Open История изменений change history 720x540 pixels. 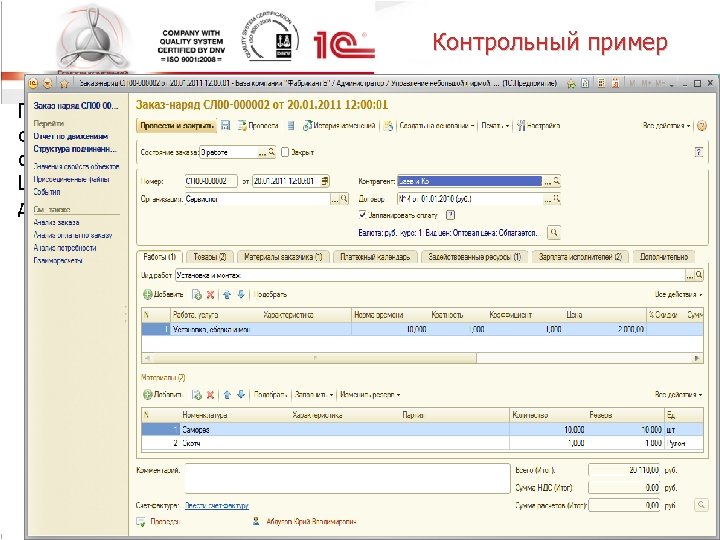[339, 125]
